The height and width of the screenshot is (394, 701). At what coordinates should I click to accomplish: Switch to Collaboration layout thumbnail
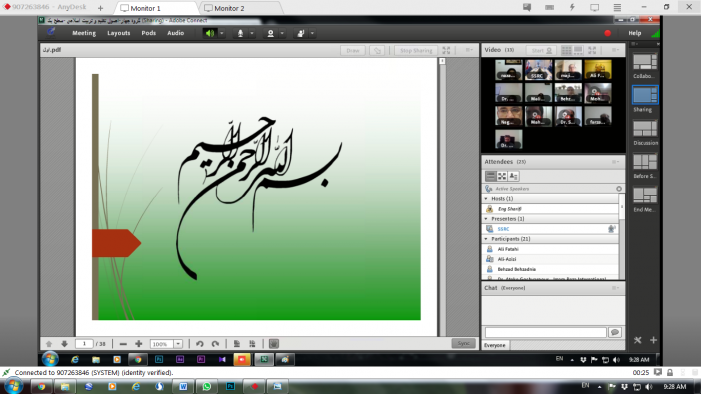(x=645, y=62)
